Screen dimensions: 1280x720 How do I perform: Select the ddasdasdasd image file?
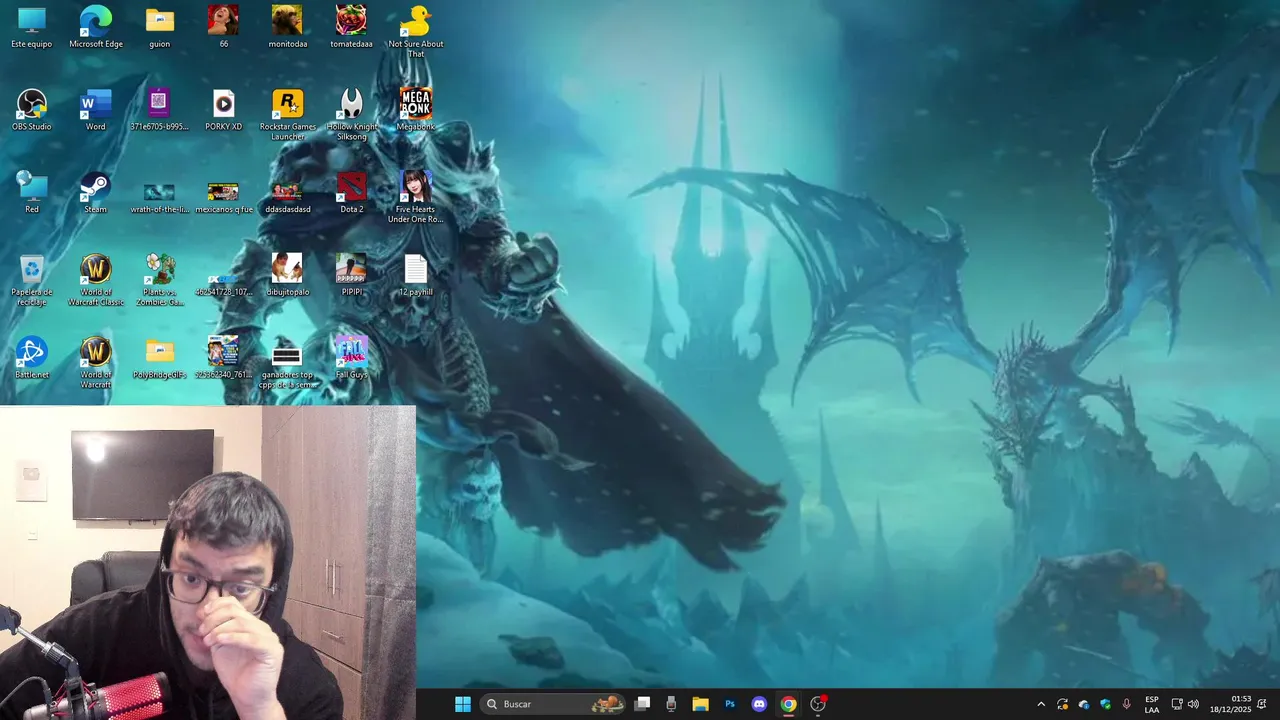pos(288,196)
